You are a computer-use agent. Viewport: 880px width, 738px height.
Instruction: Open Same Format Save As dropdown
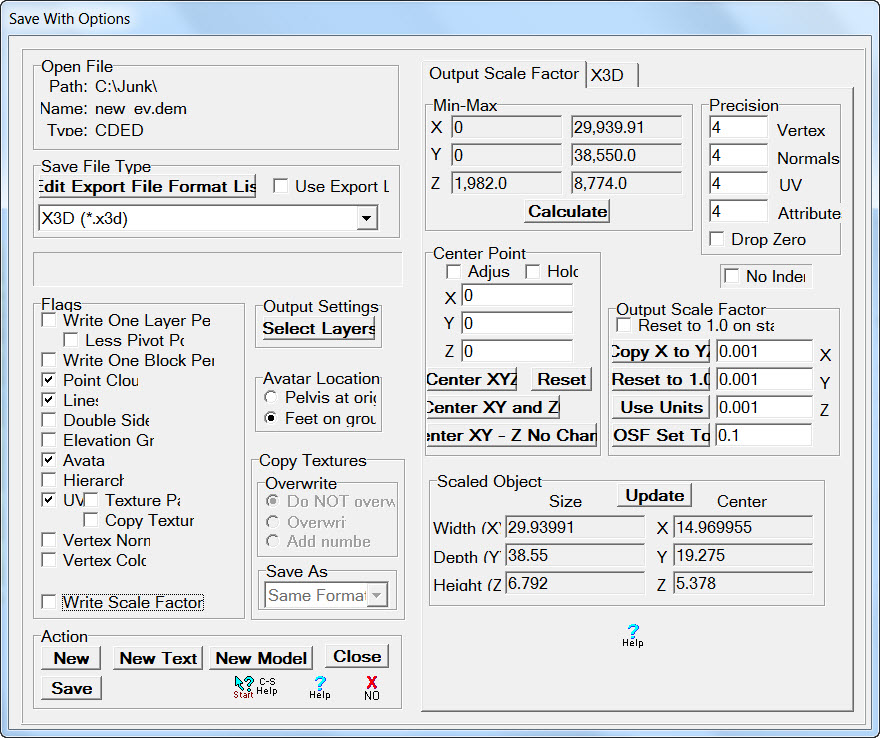coord(378,595)
